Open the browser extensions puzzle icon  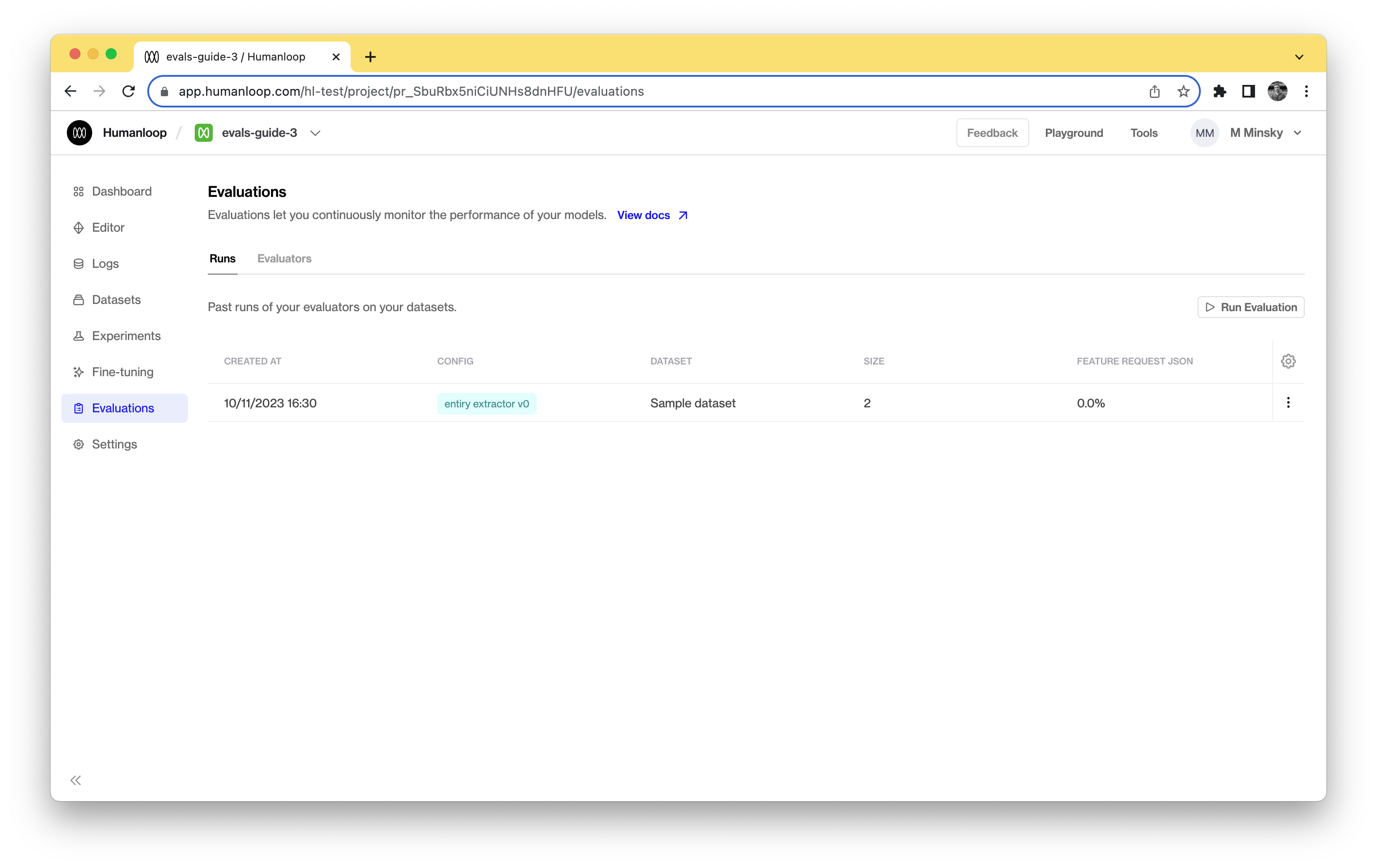click(1220, 91)
